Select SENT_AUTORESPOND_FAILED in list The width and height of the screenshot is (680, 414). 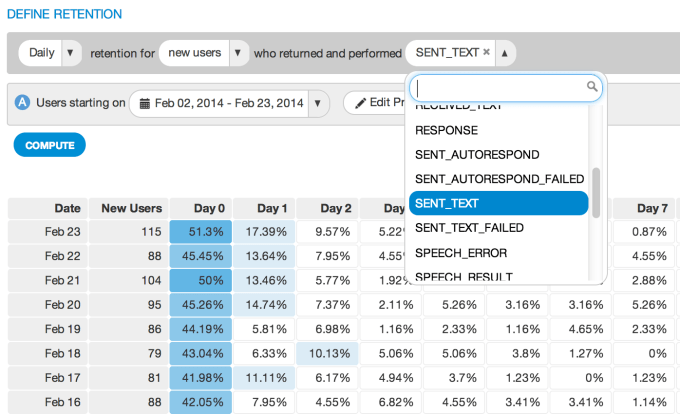pyautogui.click(x=499, y=179)
